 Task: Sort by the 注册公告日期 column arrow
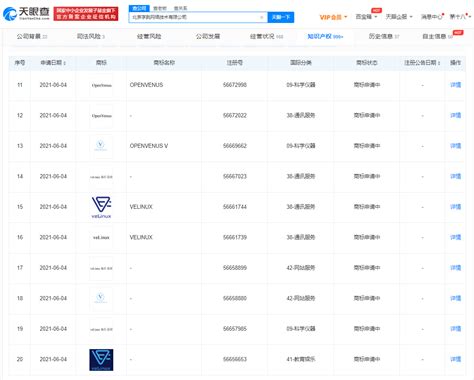(x=439, y=63)
